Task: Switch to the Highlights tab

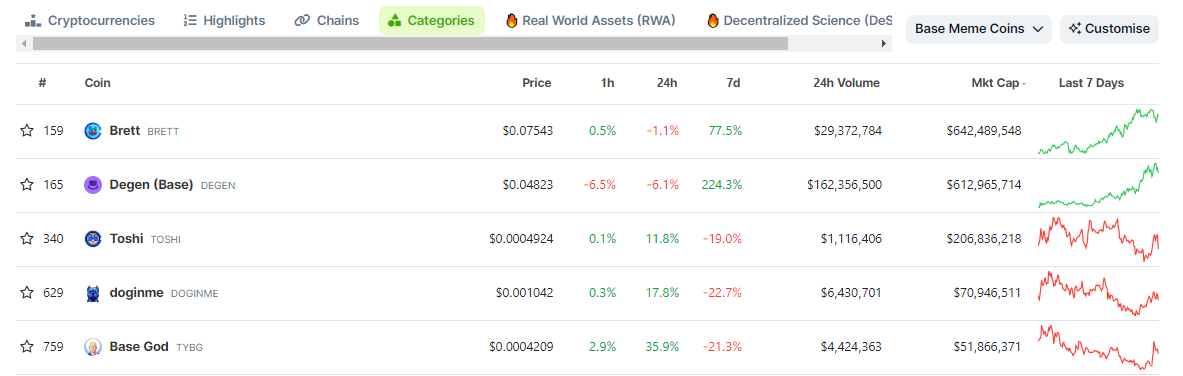Action: (x=225, y=20)
